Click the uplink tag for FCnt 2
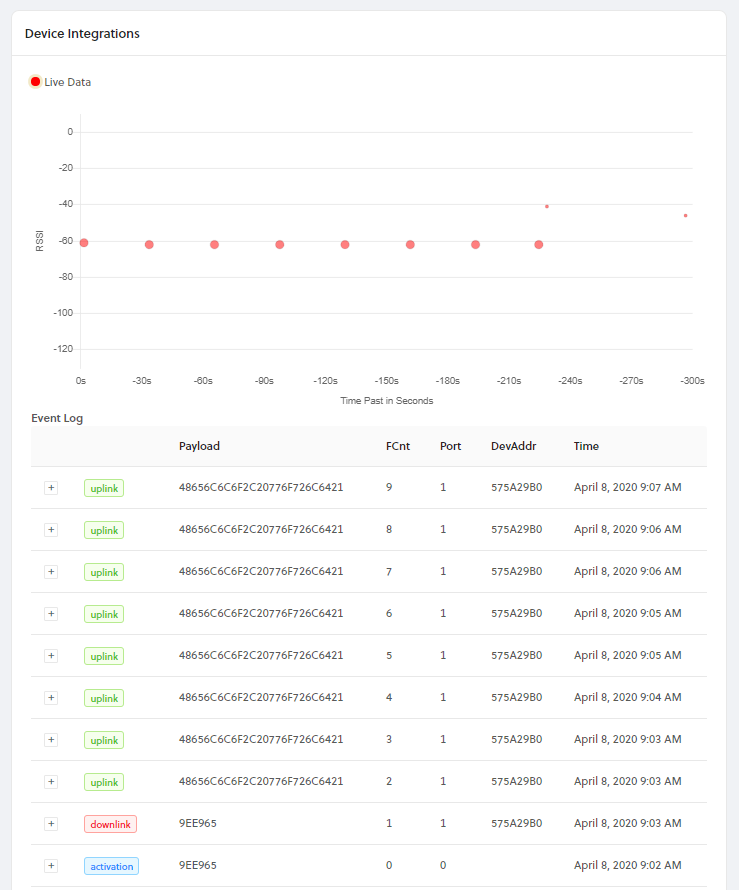 [x=103, y=782]
